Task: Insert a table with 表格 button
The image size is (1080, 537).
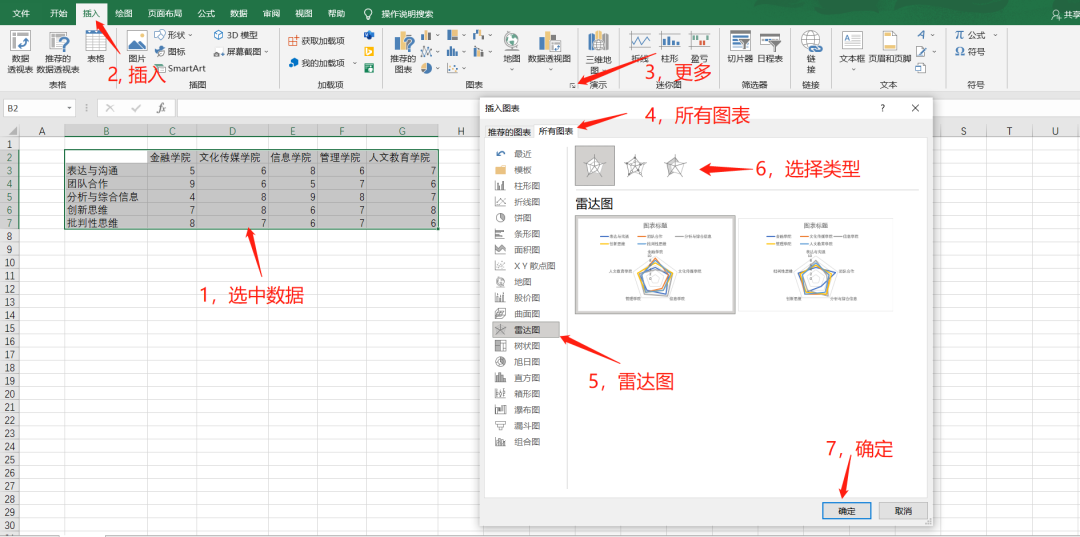Action: [x=96, y=47]
